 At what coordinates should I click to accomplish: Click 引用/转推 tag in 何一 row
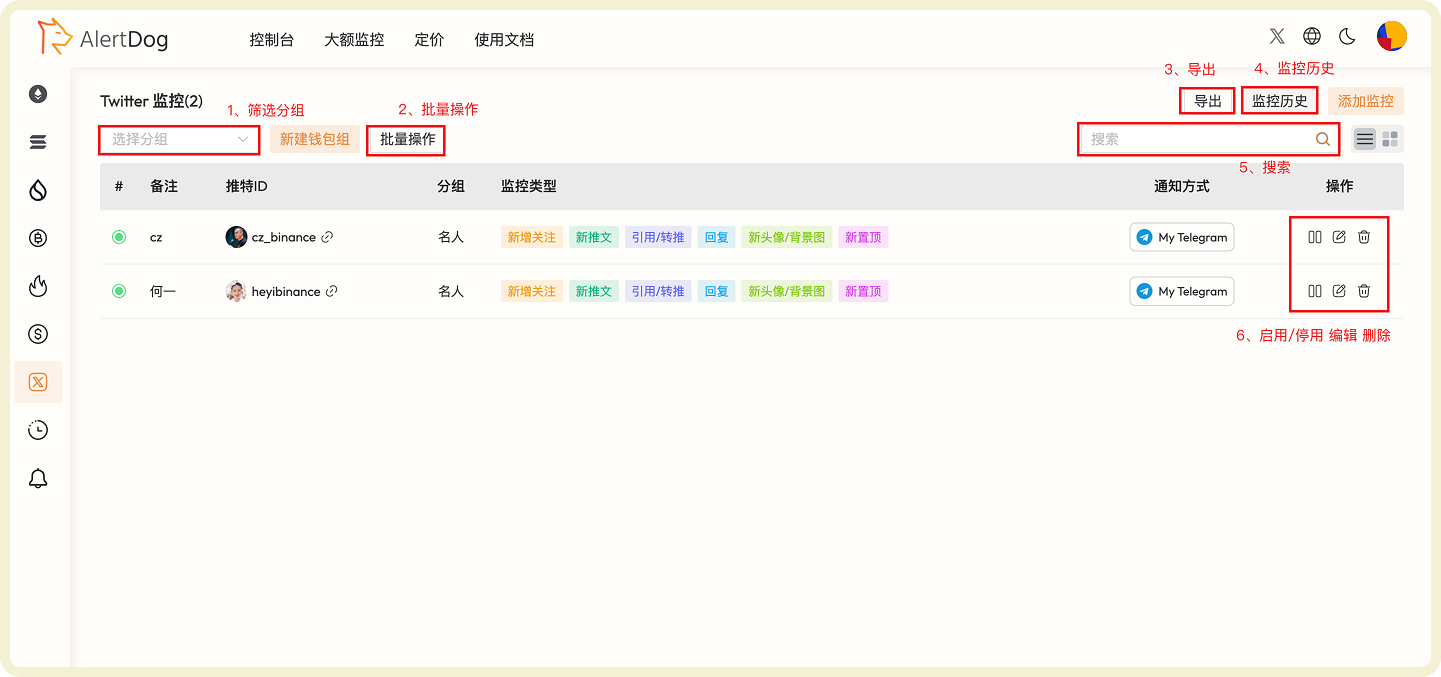(x=658, y=291)
